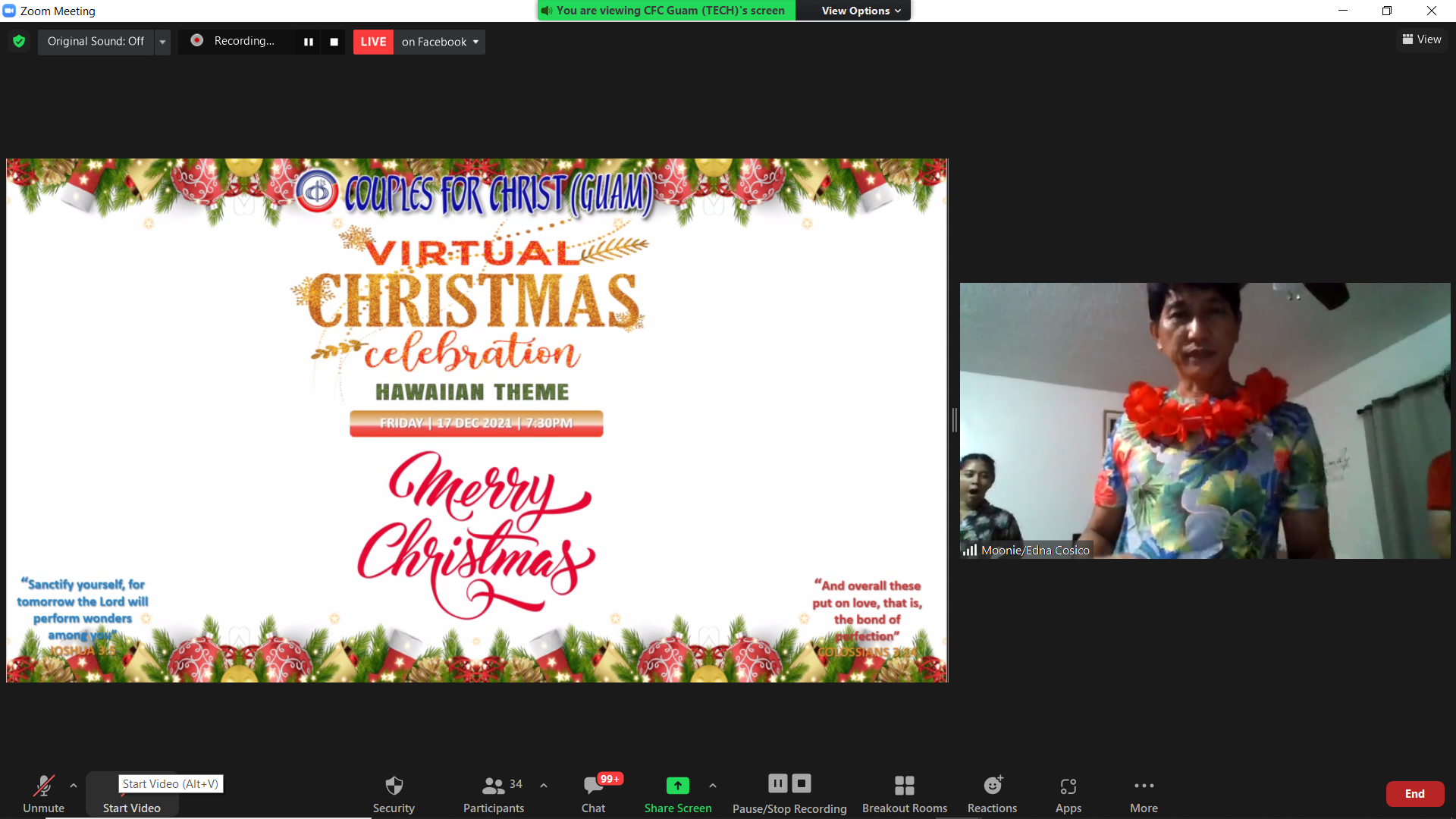This screenshot has height=819, width=1456.
Task: Stop recording in top bar
Action: coord(334,42)
